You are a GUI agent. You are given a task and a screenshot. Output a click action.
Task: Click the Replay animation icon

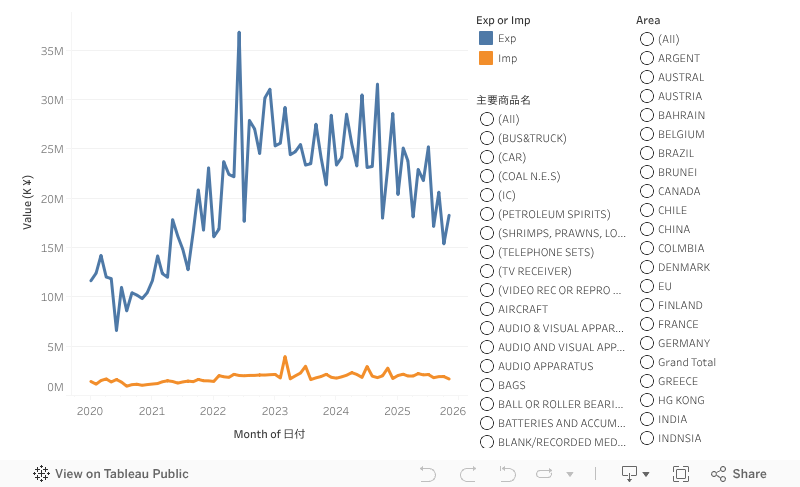point(544,474)
